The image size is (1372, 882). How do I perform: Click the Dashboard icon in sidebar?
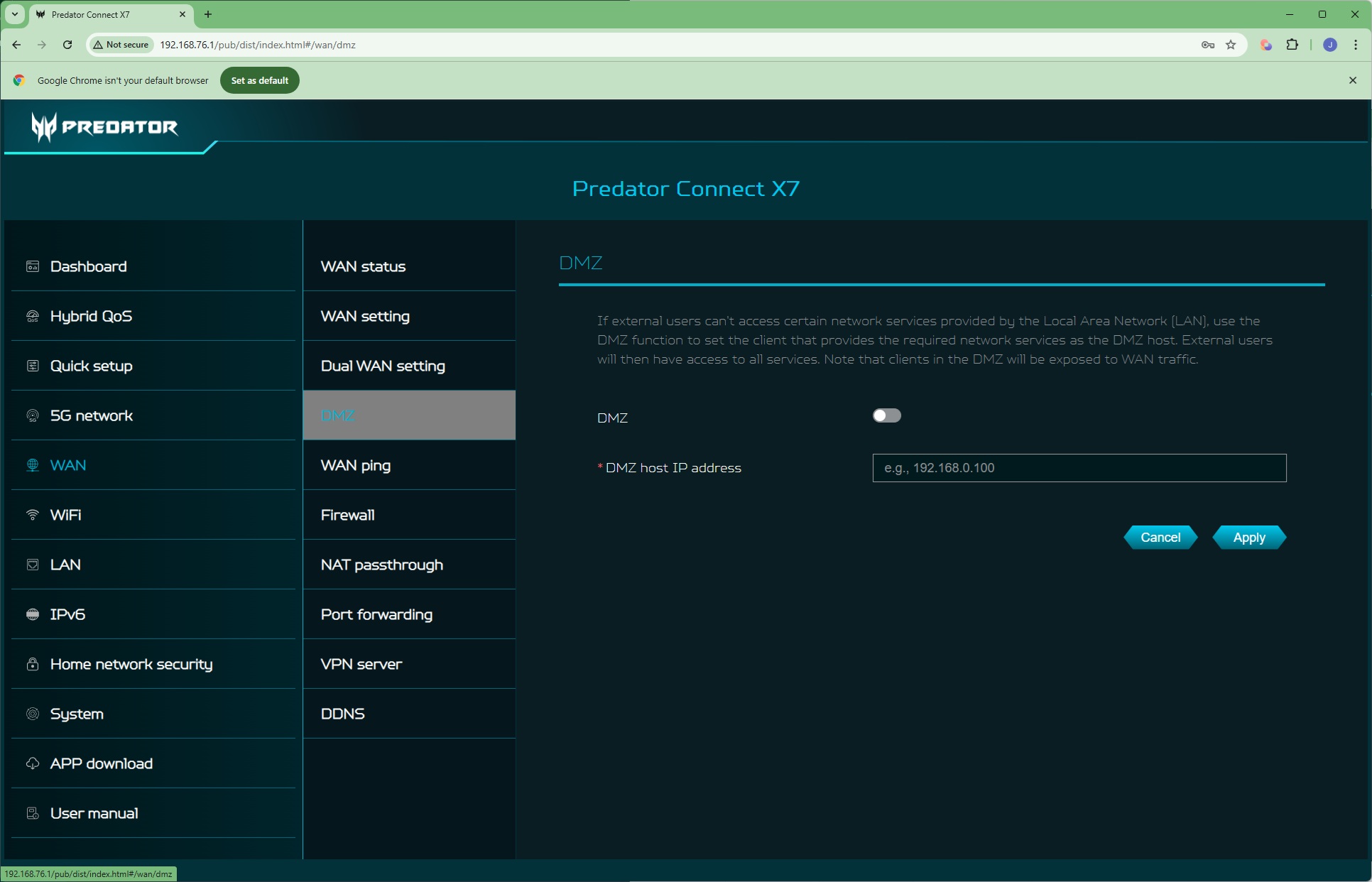[33, 266]
